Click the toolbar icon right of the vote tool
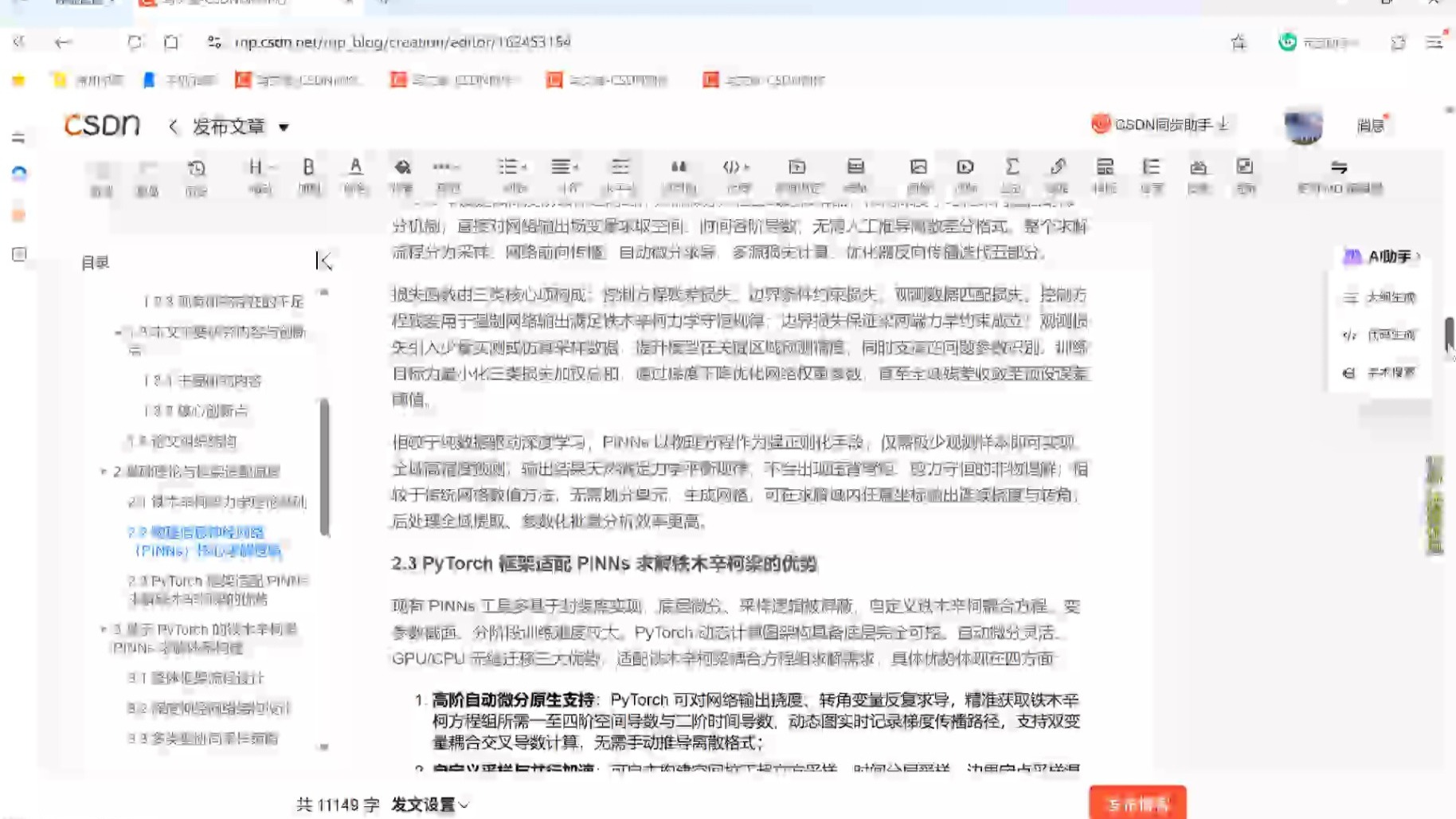Screen dimensions: 1456x819 1245,176
